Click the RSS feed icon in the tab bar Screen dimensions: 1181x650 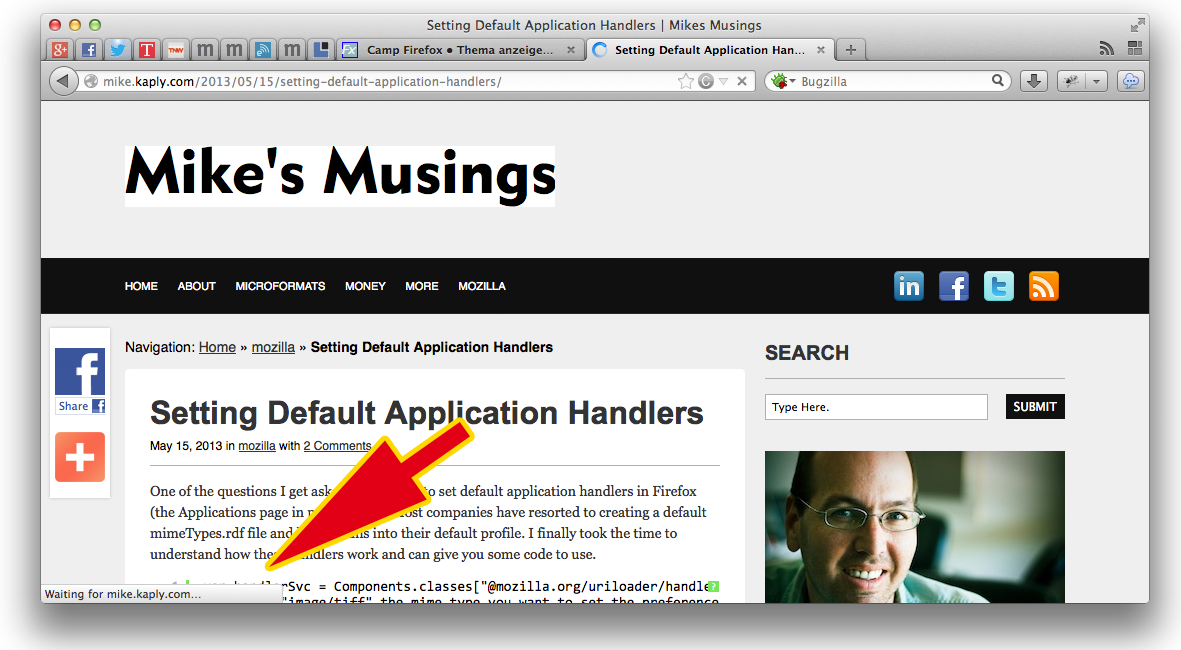coord(1106,49)
